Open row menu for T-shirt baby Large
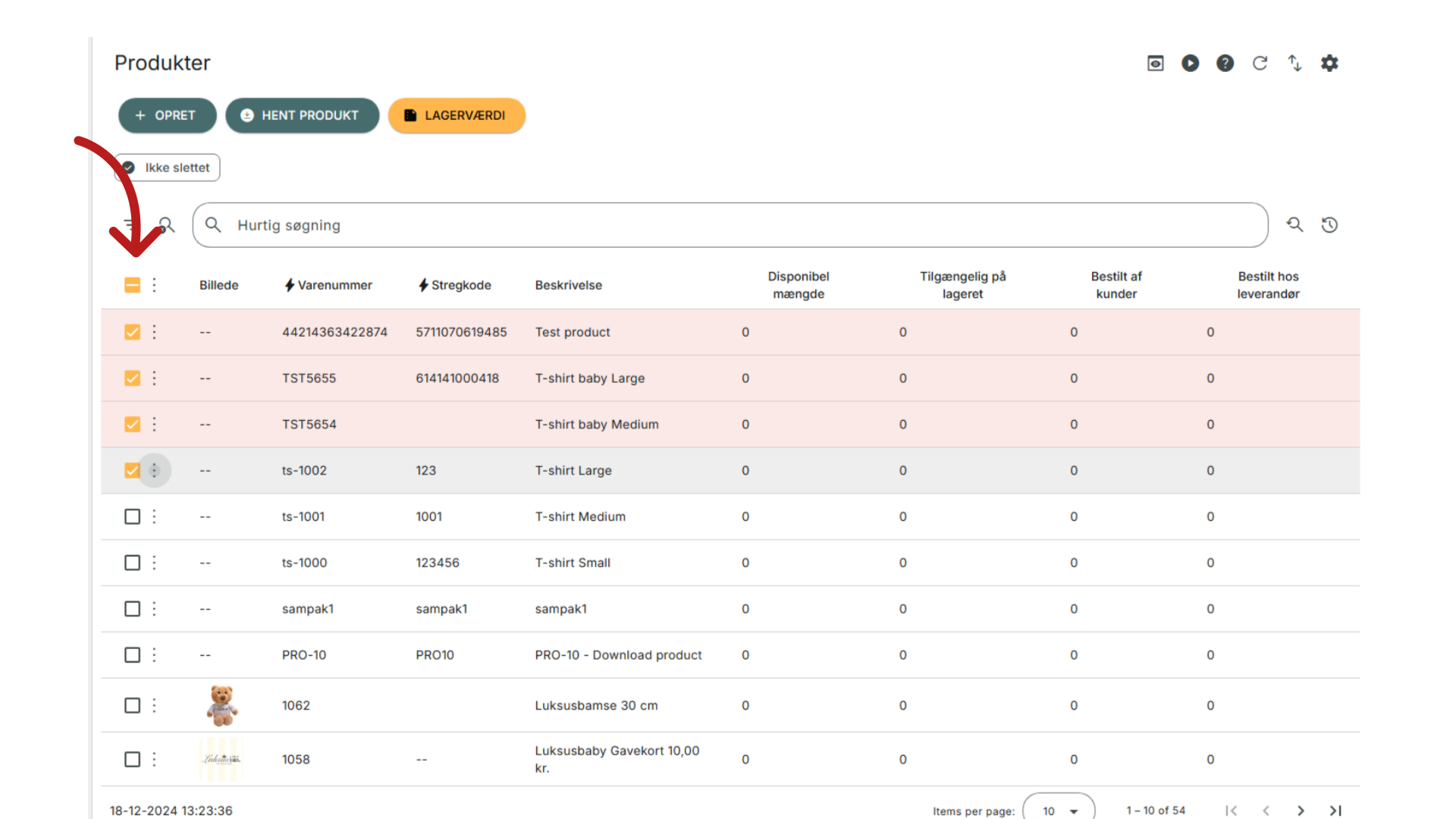 (154, 378)
